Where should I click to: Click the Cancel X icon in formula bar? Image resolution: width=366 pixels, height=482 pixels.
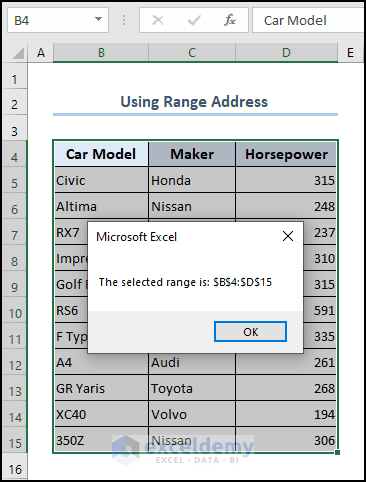pyautogui.click(x=158, y=20)
